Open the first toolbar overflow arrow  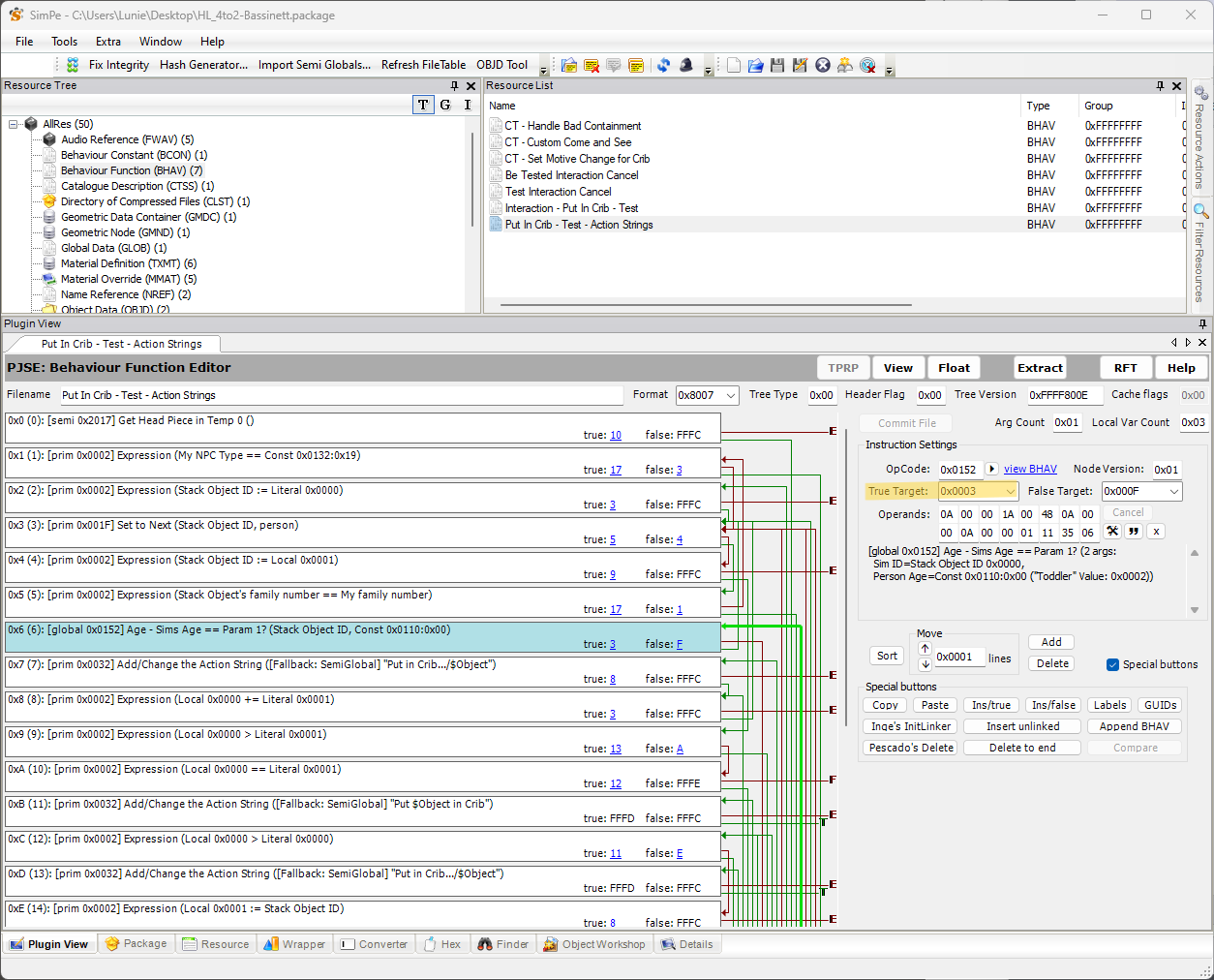point(543,70)
